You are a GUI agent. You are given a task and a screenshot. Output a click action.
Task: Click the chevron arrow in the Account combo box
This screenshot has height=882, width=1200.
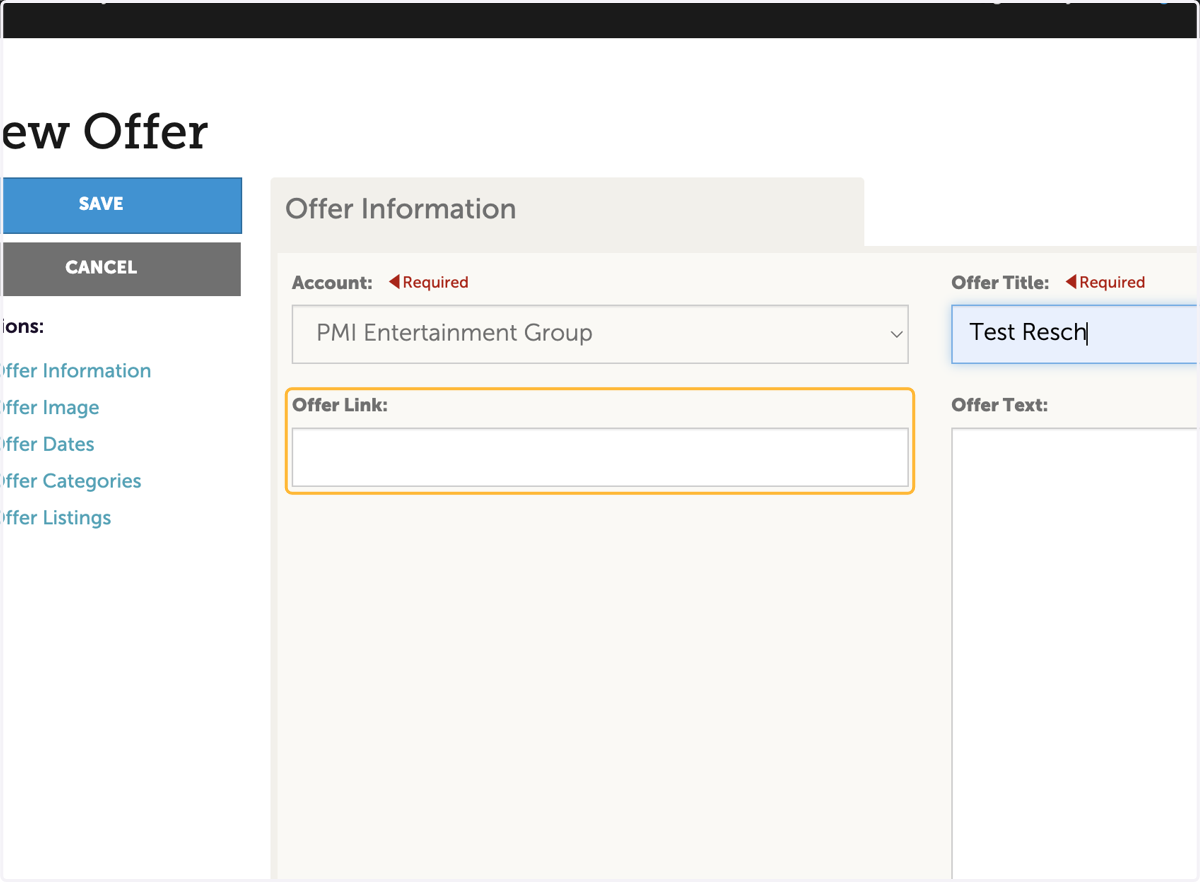[896, 334]
